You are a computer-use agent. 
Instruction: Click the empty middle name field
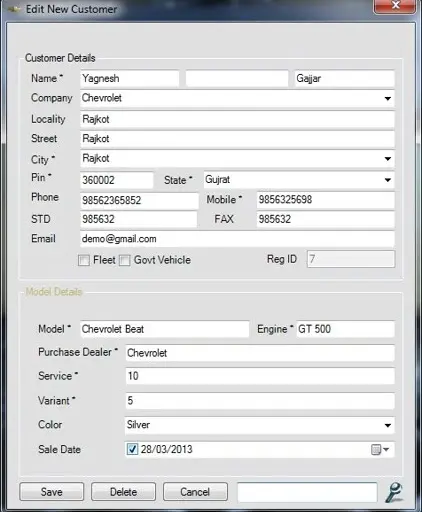click(x=237, y=79)
